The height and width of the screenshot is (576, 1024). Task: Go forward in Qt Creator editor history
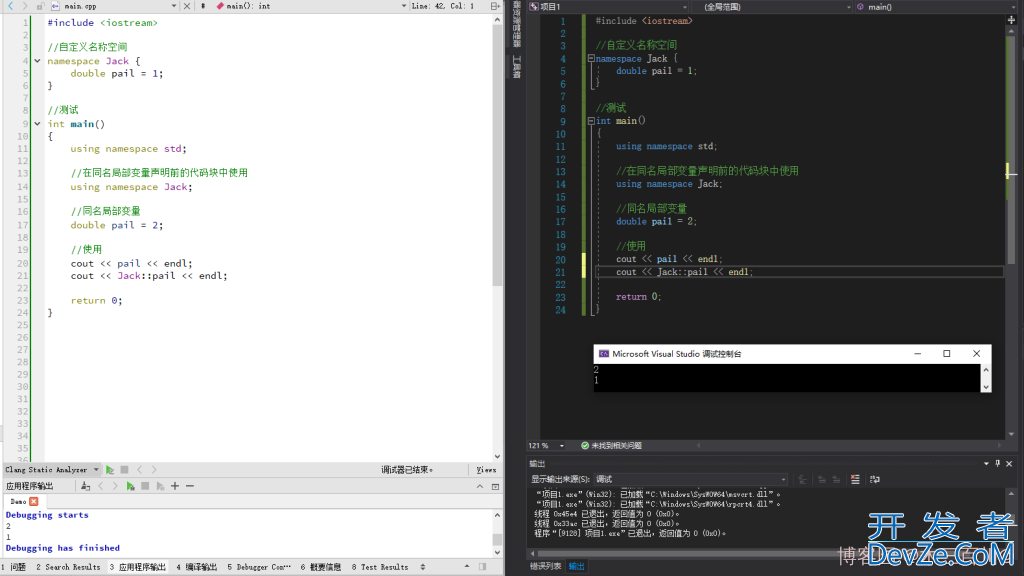point(25,6)
